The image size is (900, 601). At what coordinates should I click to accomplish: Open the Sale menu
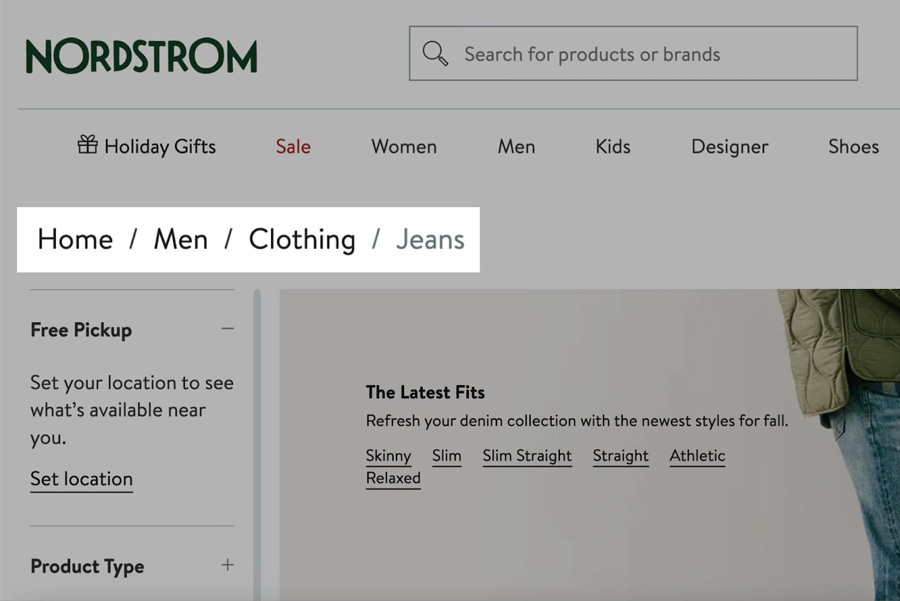293,146
